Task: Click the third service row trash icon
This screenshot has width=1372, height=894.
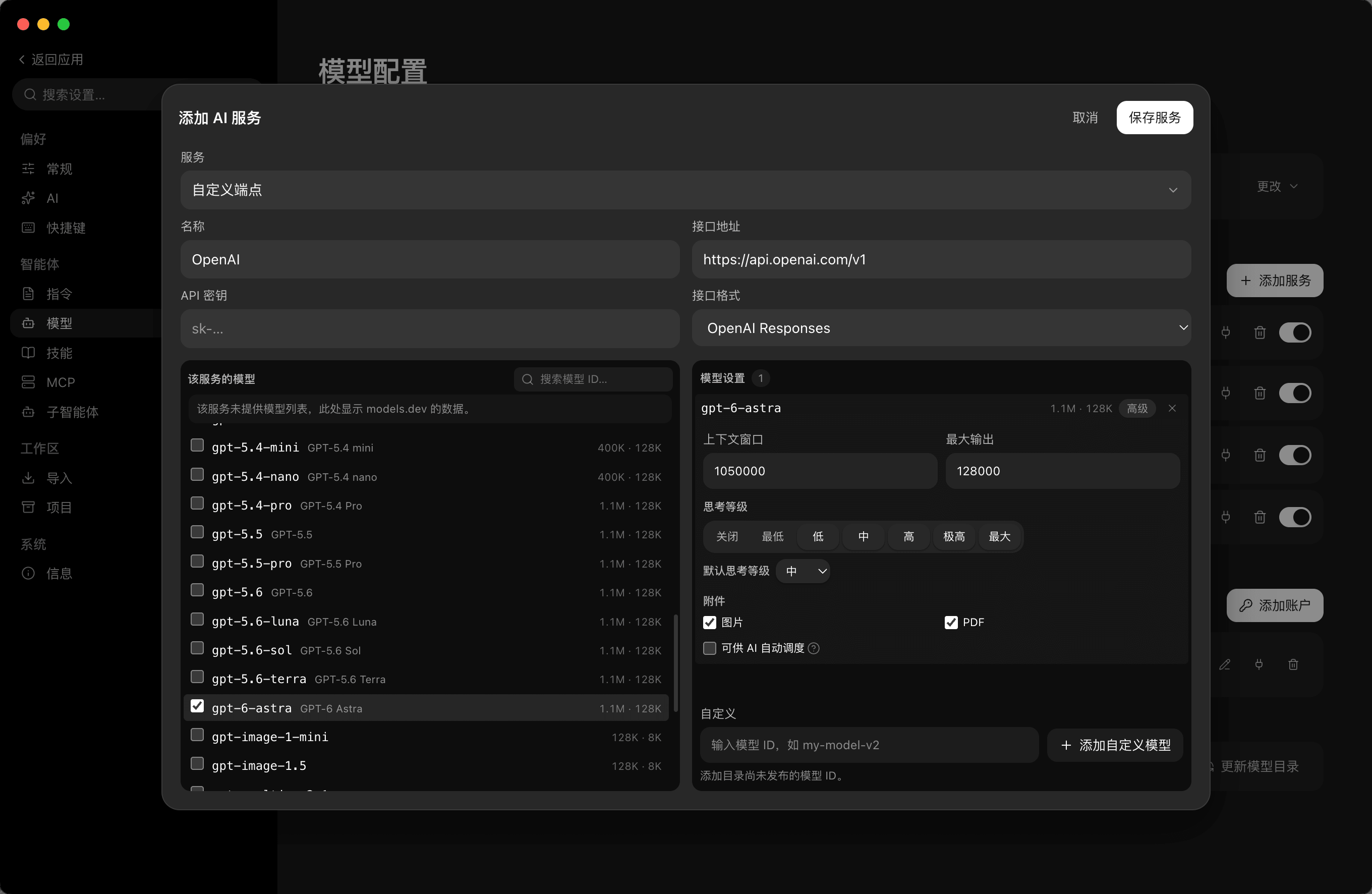Action: [x=1260, y=455]
